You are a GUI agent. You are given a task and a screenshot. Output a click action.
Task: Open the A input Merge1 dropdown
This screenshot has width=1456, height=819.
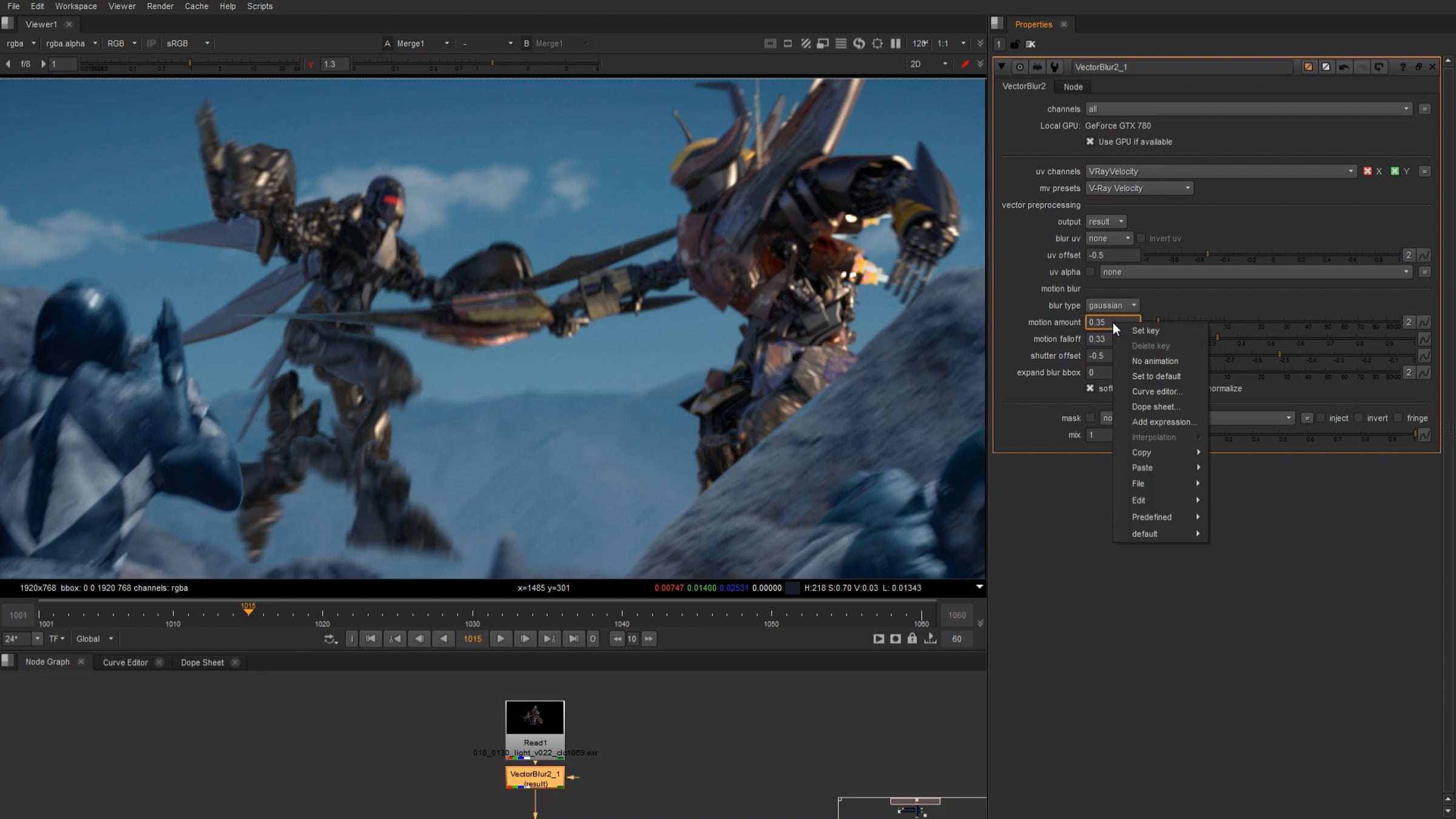(x=423, y=44)
